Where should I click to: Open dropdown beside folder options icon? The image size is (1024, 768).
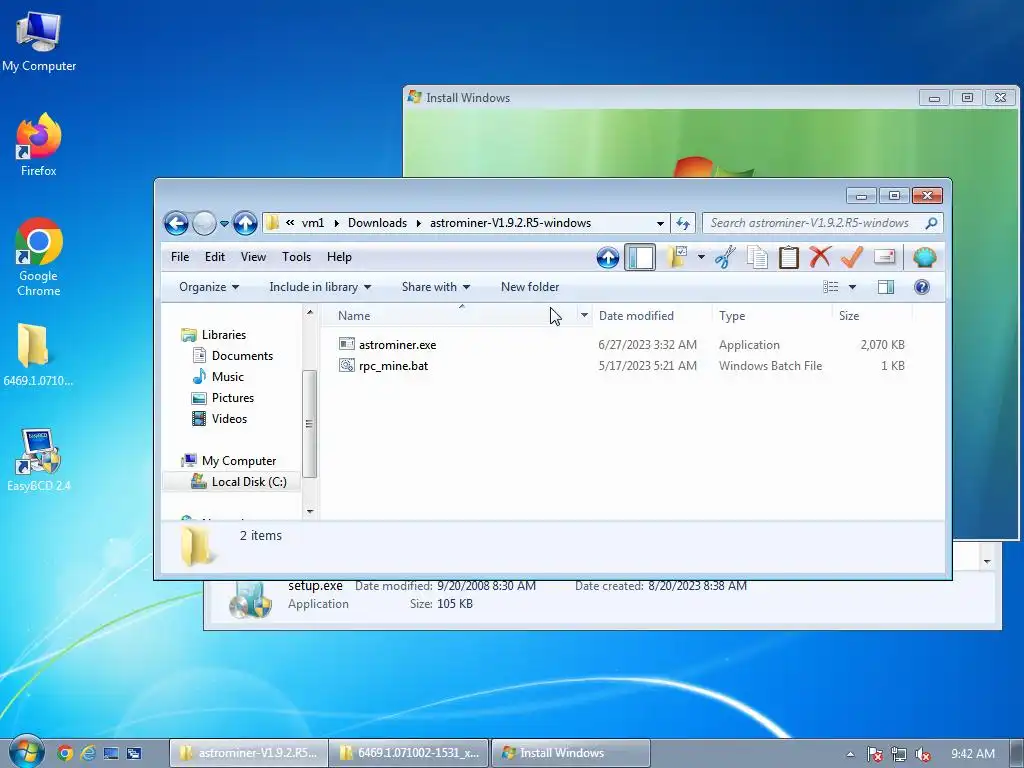[701, 257]
